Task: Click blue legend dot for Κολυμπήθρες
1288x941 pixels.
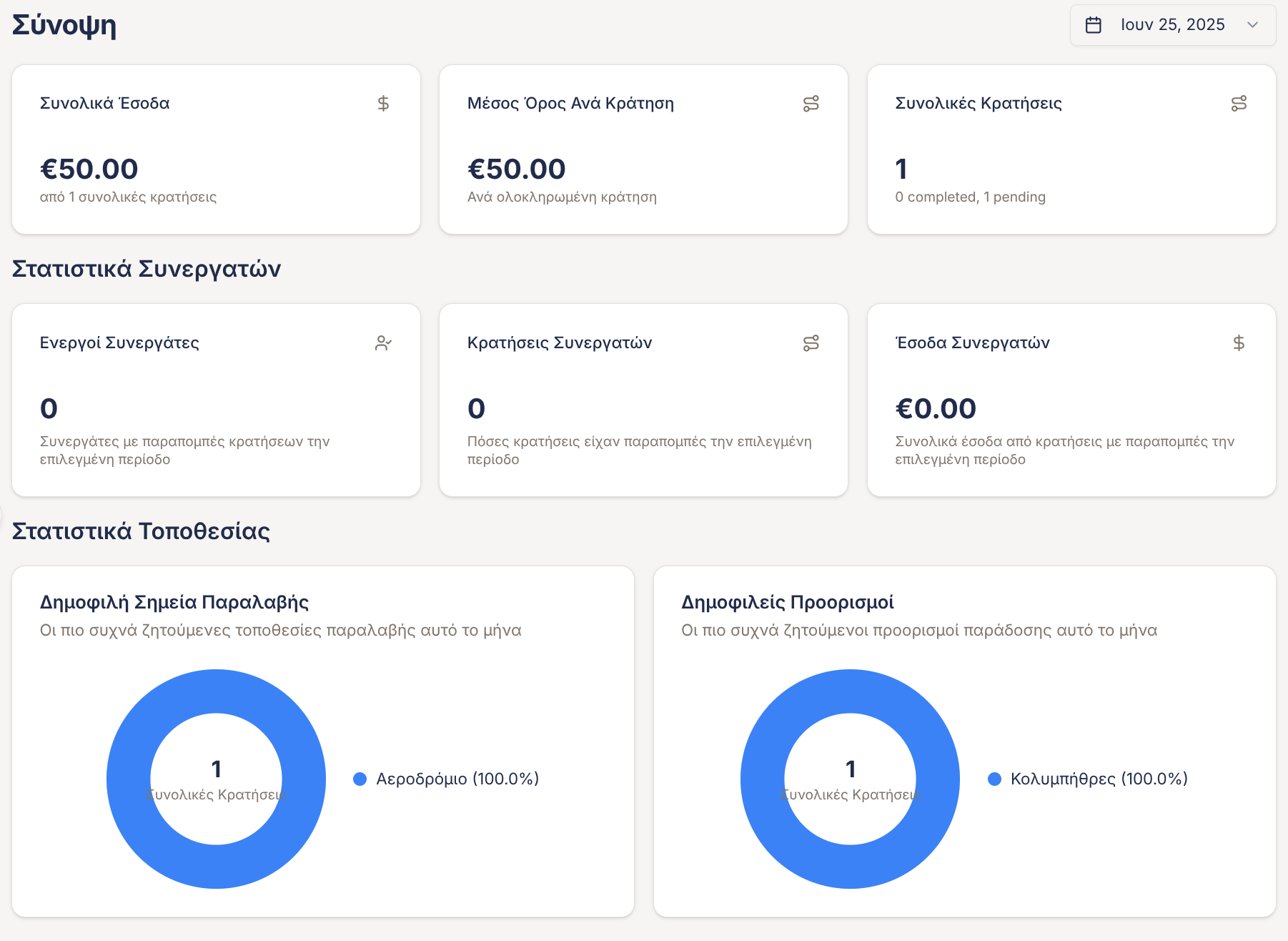Action: (994, 779)
